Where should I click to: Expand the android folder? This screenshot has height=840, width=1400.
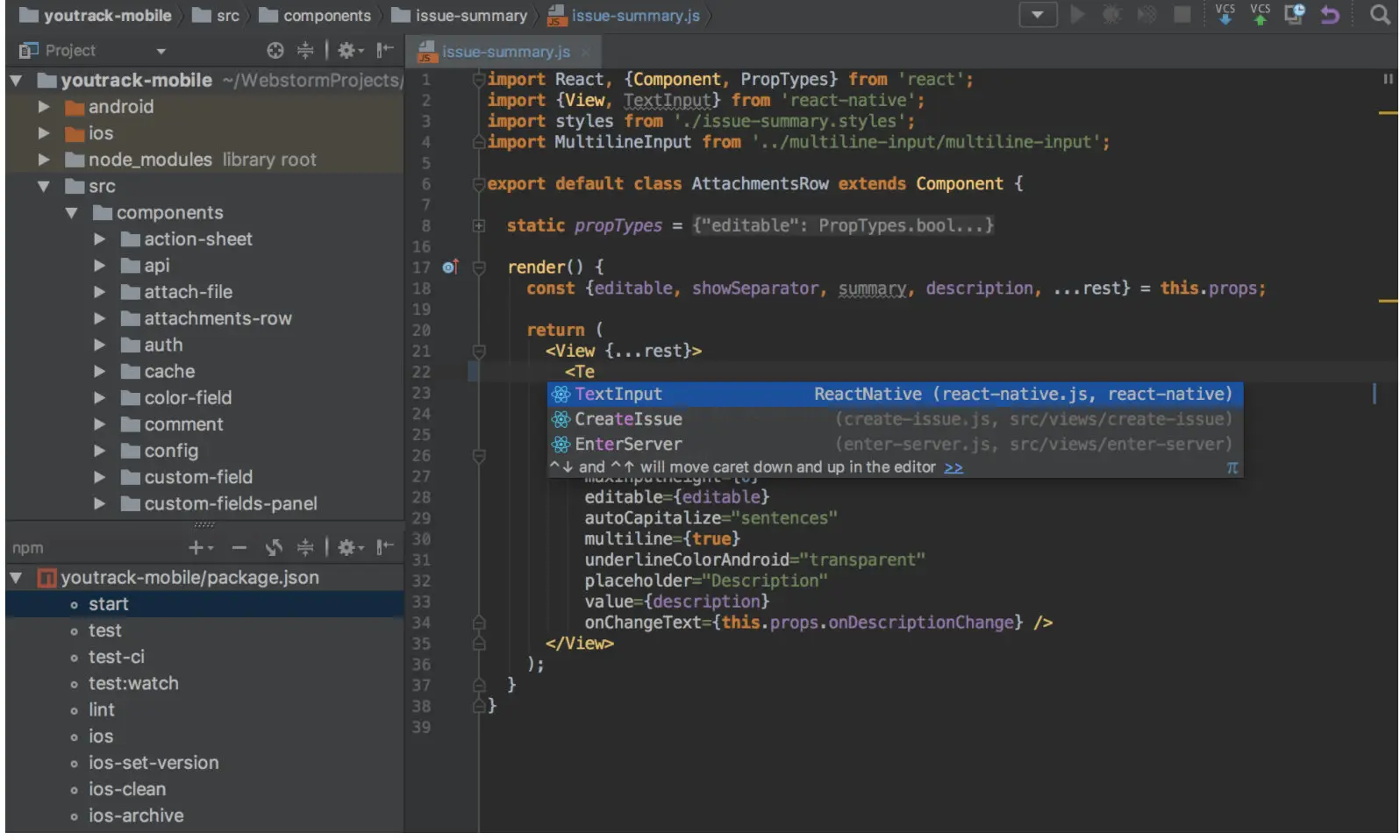[44, 107]
